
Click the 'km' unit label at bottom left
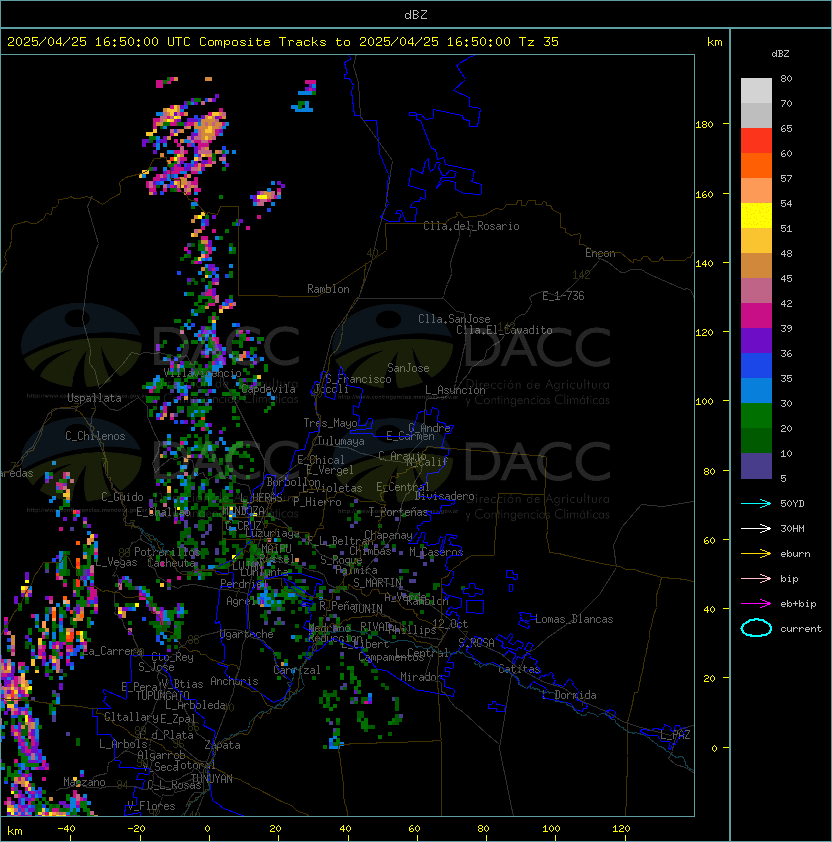[x=15, y=831]
